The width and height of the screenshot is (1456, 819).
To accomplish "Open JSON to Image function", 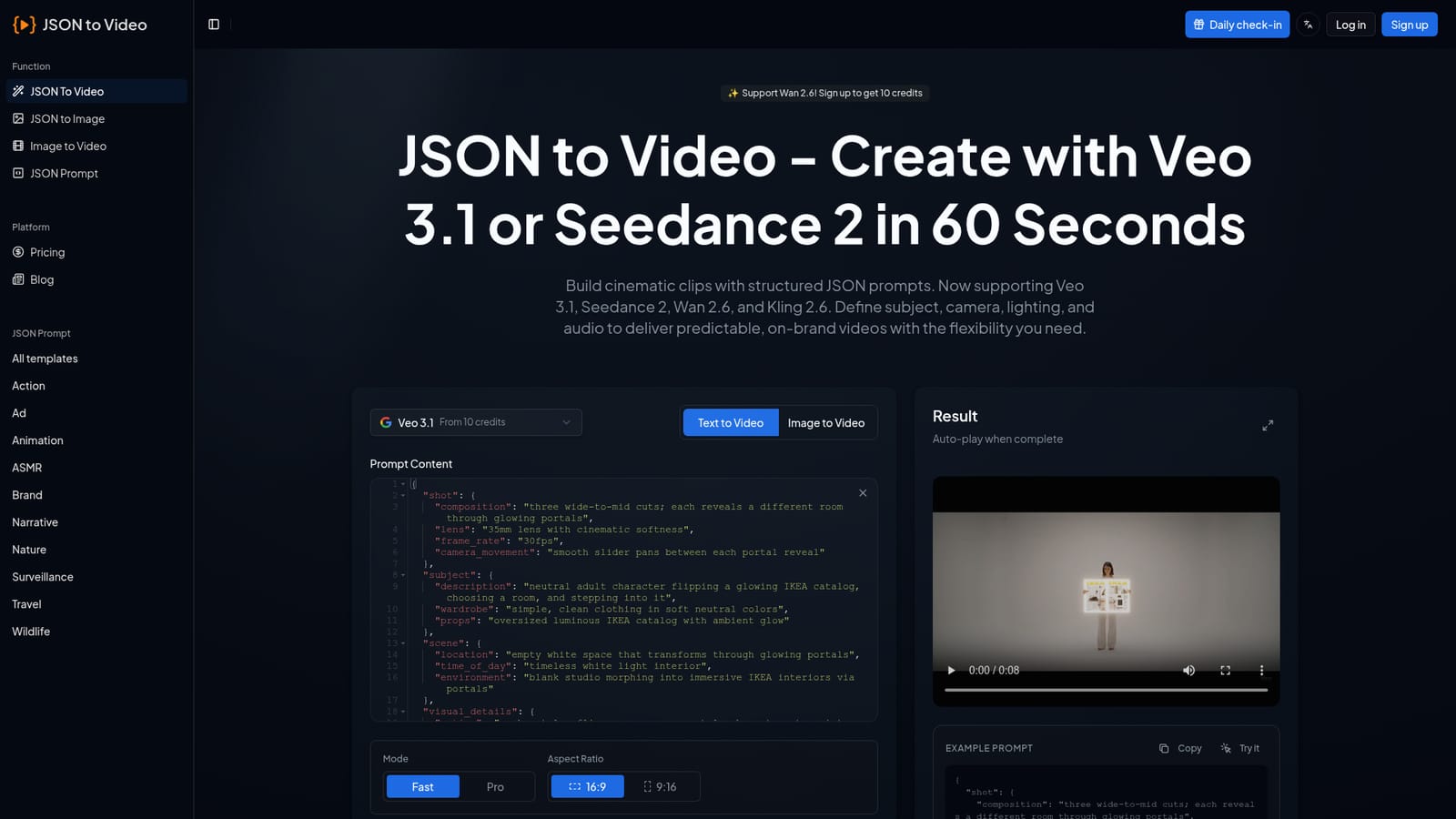I will click(96, 118).
